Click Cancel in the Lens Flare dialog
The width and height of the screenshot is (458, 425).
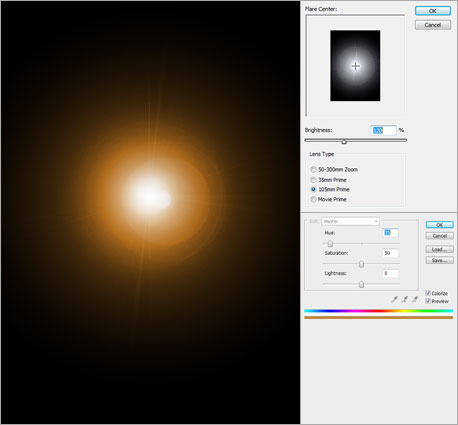(433, 25)
